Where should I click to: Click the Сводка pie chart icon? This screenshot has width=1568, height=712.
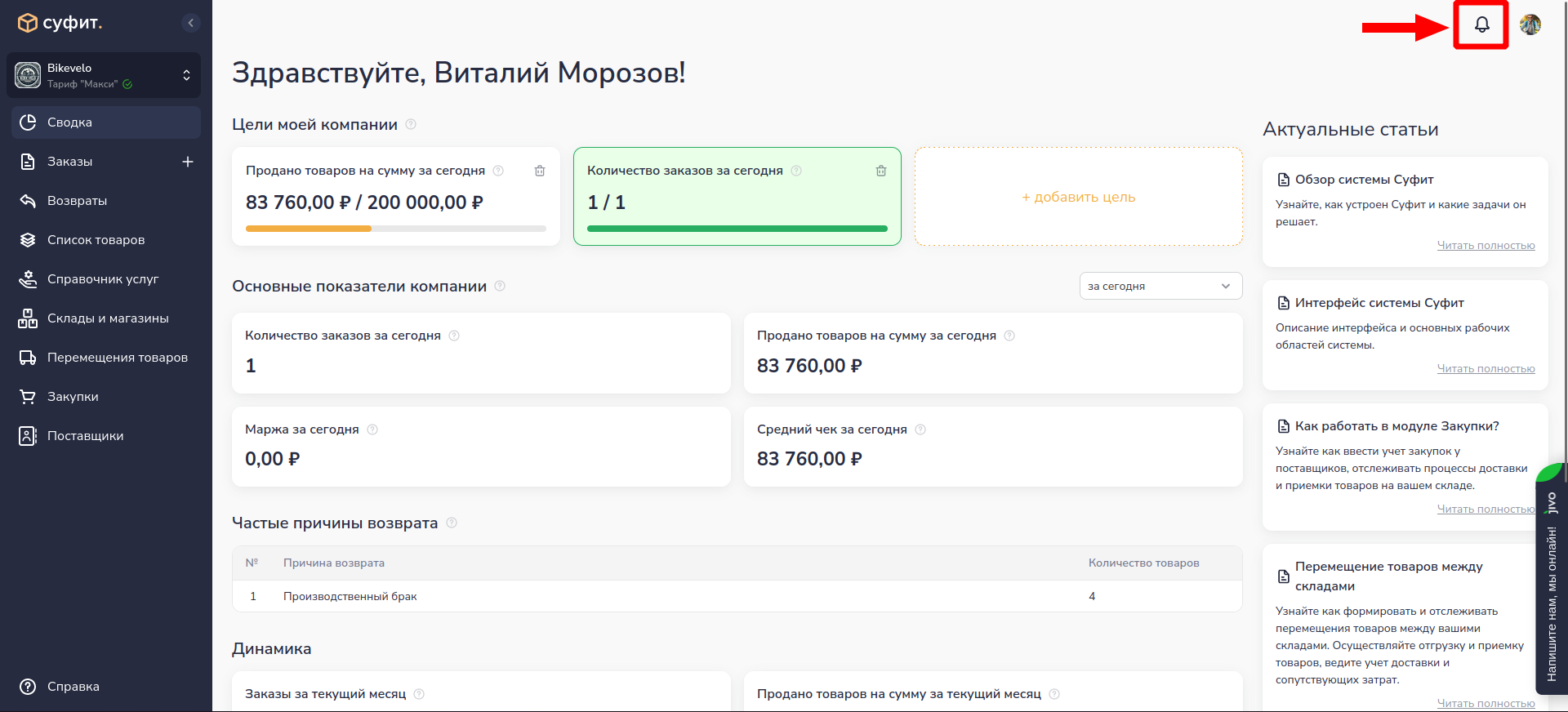(28, 122)
